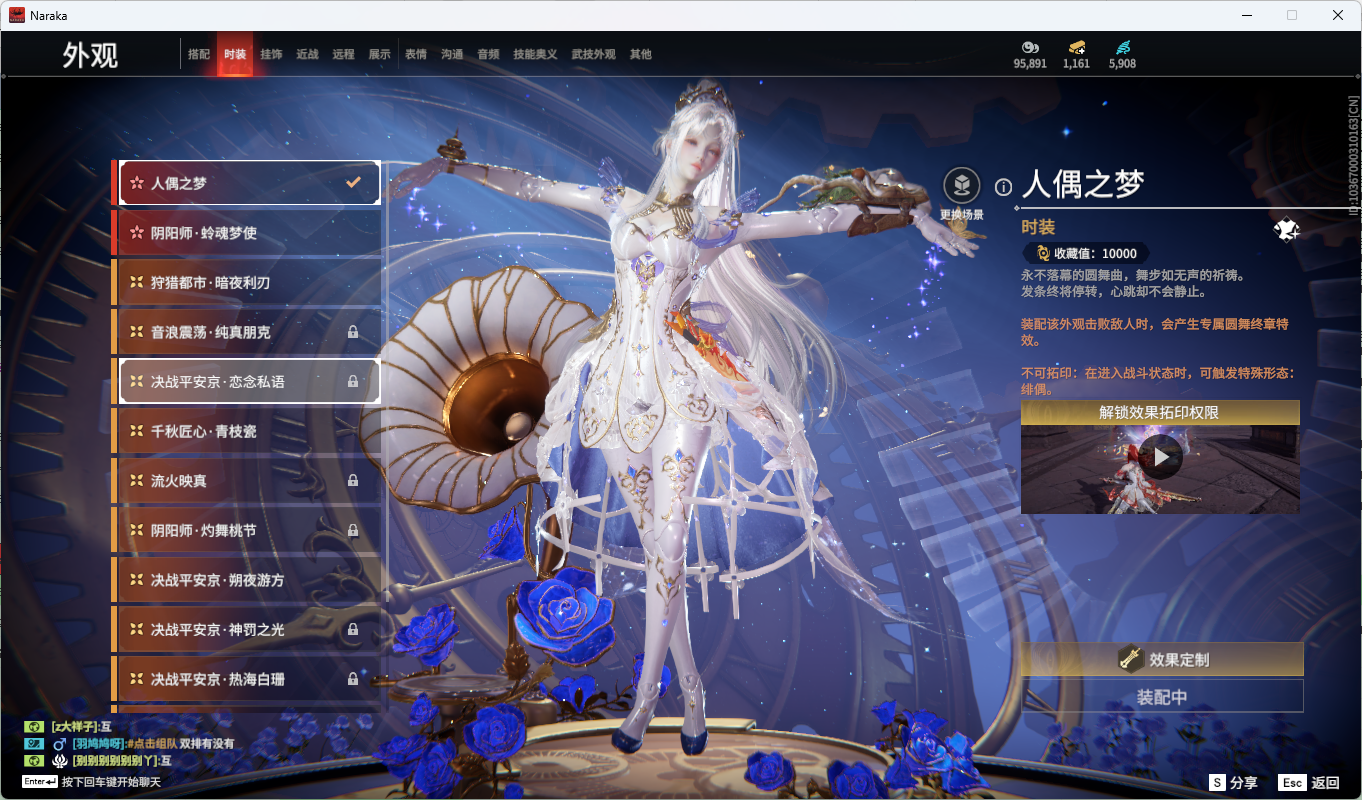
Task: Open the 武技外观 tab
Action: coord(594,54)
